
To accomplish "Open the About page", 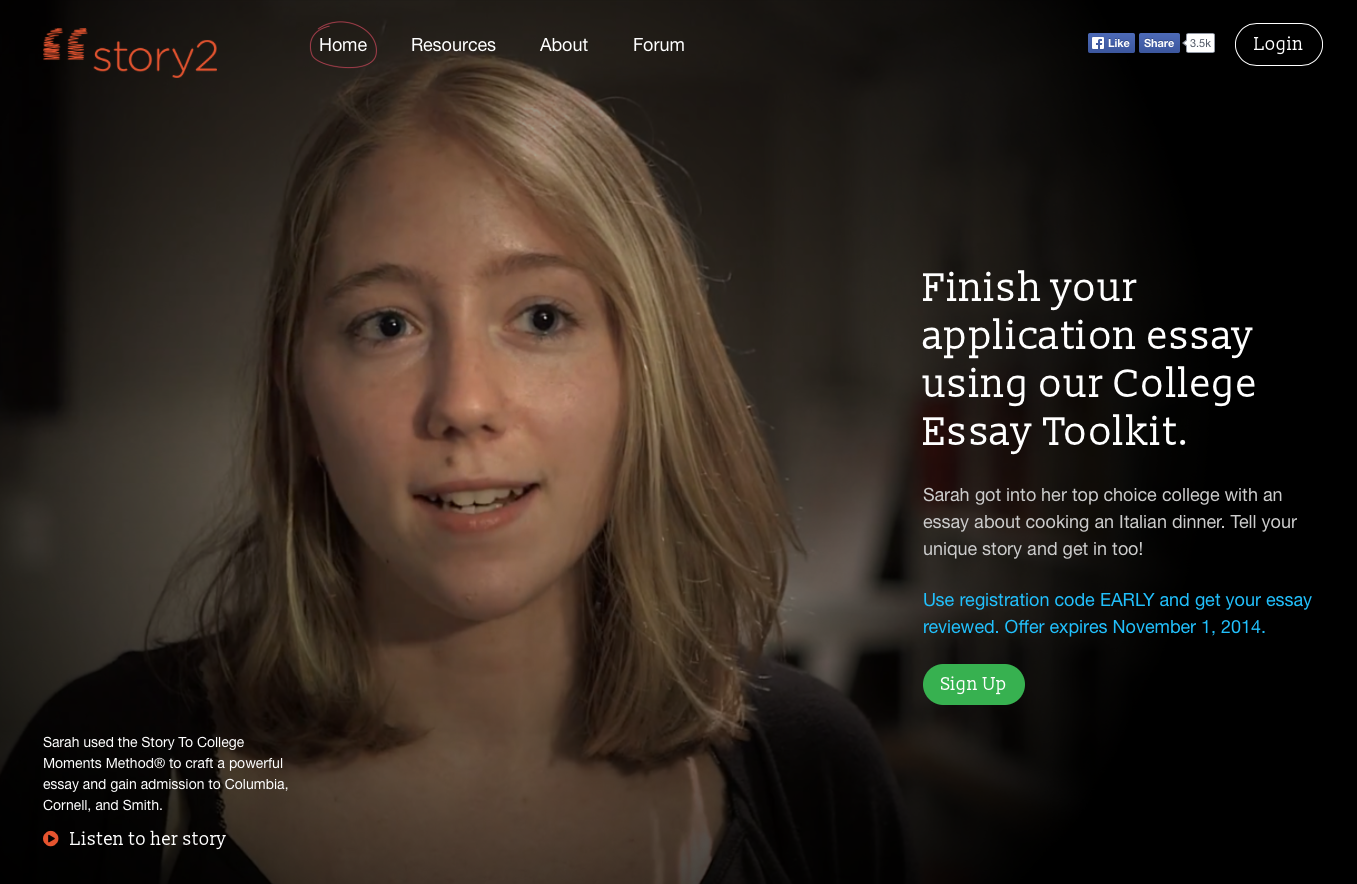I will point(564,45).
